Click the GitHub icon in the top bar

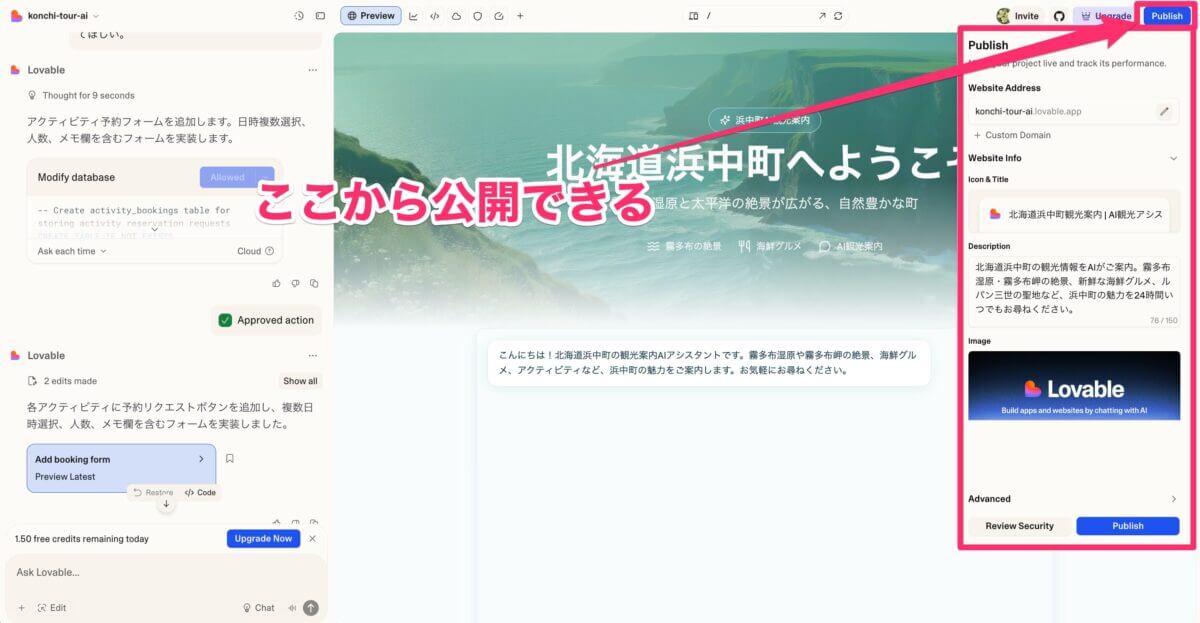pos(1059,16)
